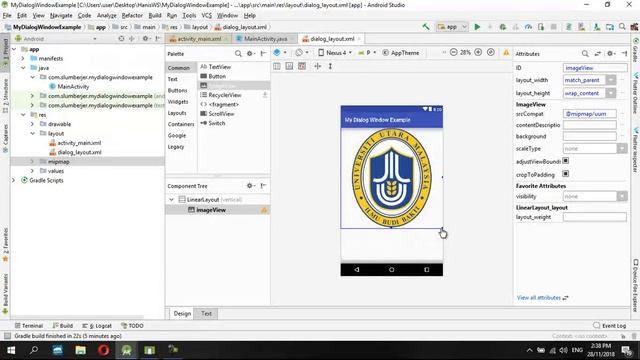Select RecyclerView in Palette
Image resolution: width=640 pixels, height=360 pixels.
[x=224, y=95]
